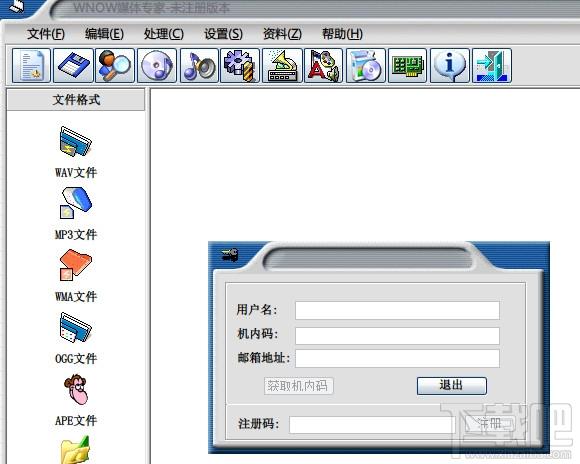Click the keyboard horn instrument icon
580x464 pixels.
click(282, 65)
